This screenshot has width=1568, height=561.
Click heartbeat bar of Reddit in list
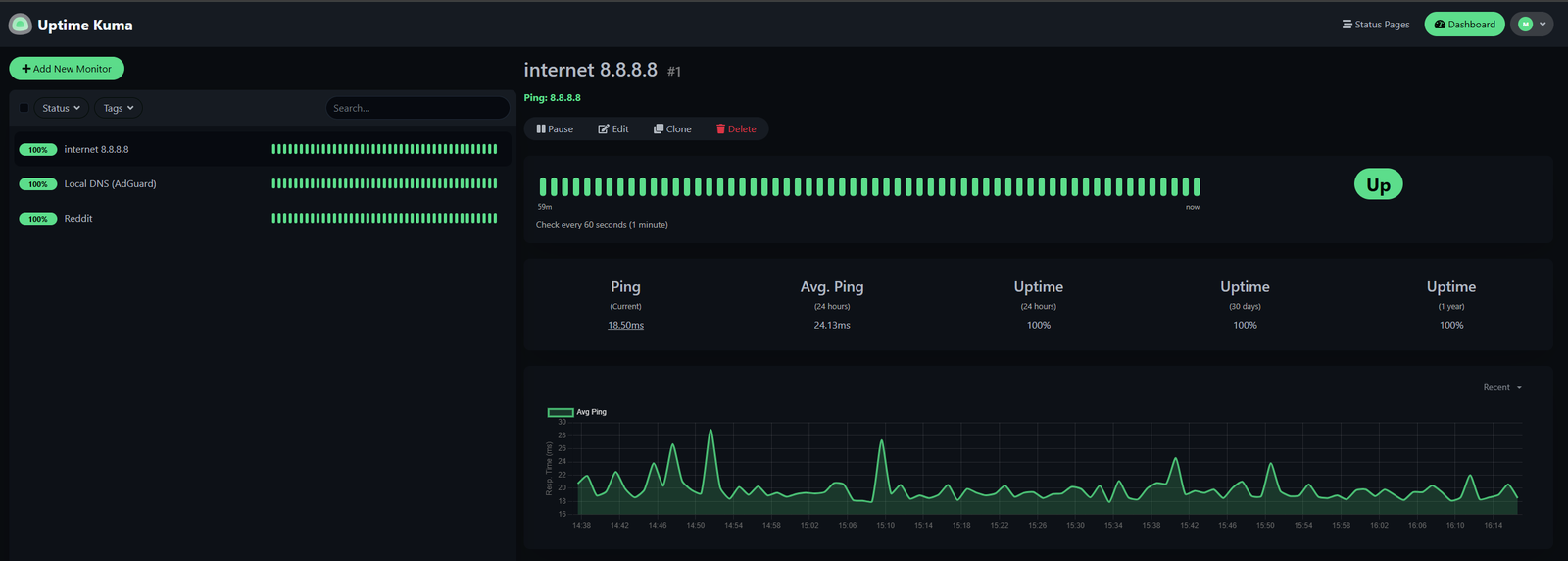click(x=384, y=218)
